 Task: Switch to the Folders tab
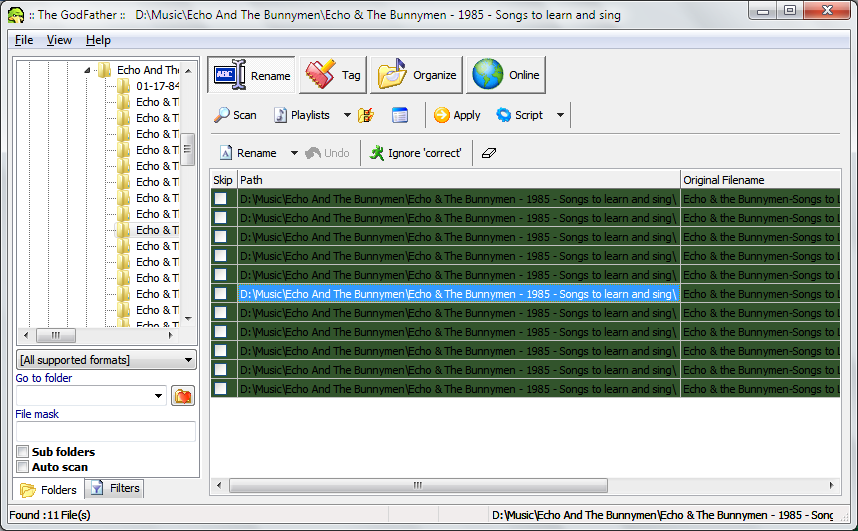(49, 489)
